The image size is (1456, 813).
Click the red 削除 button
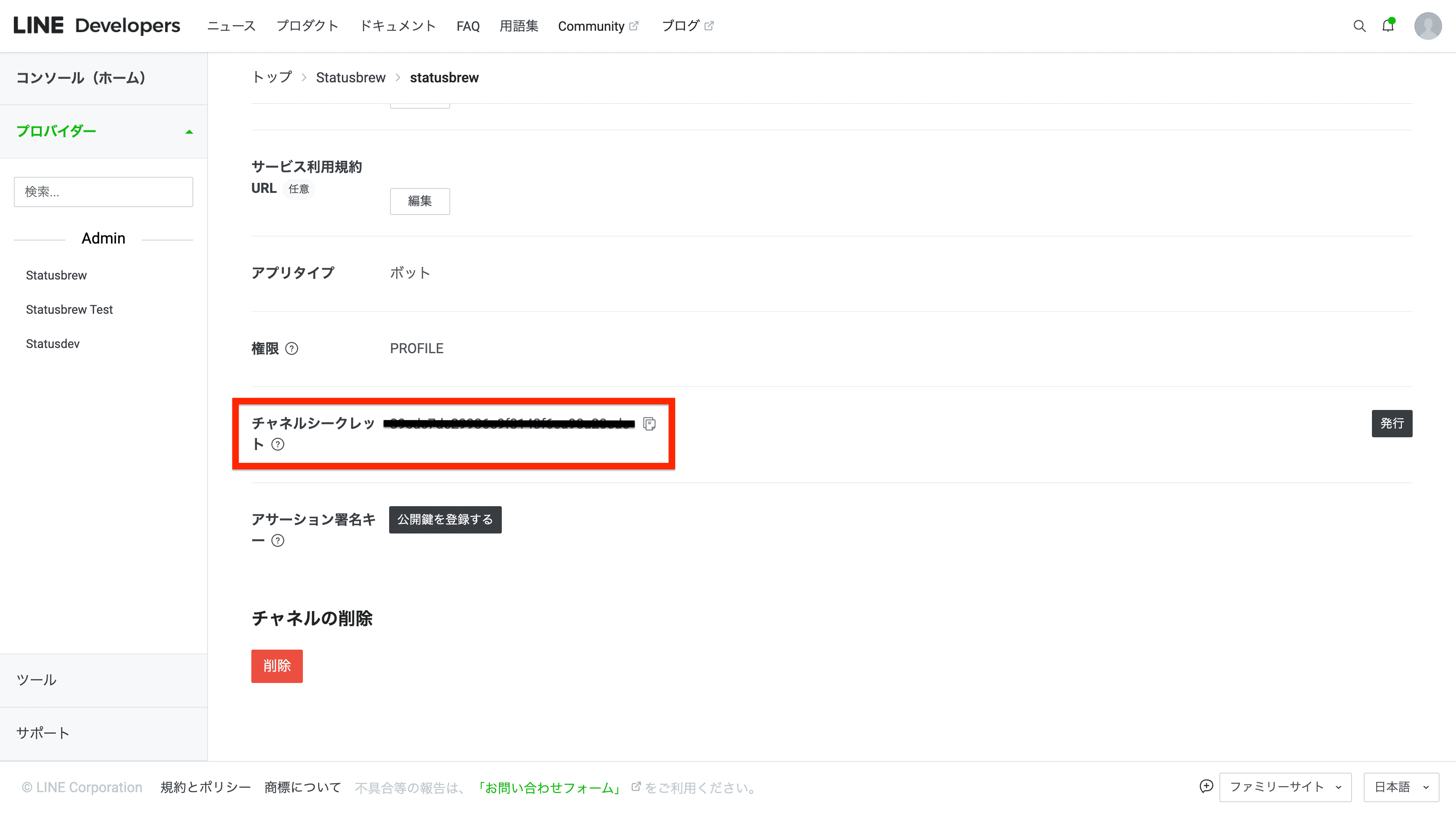277,666
